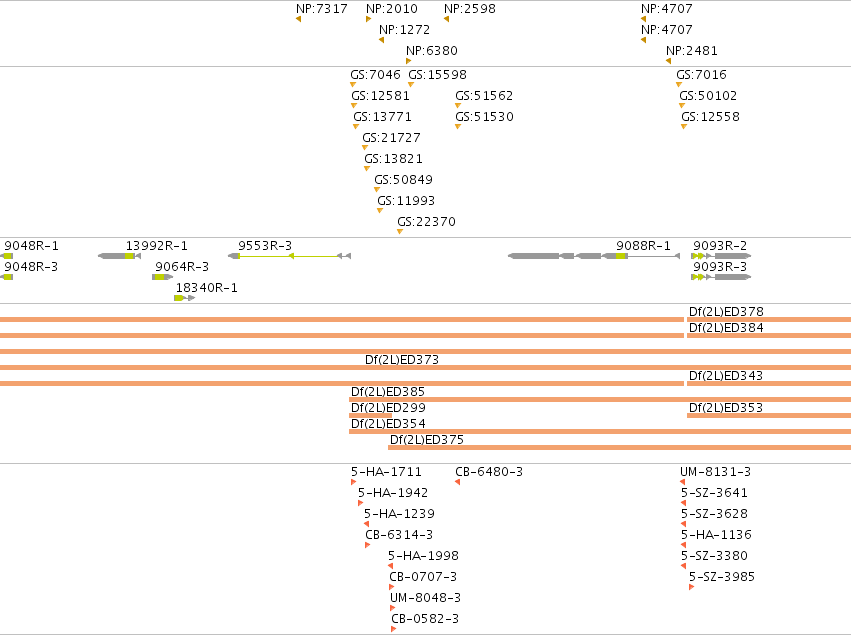851x635 pixels.
Task: Click the GS:7046 triangle marker
Action: pos(353,85)
